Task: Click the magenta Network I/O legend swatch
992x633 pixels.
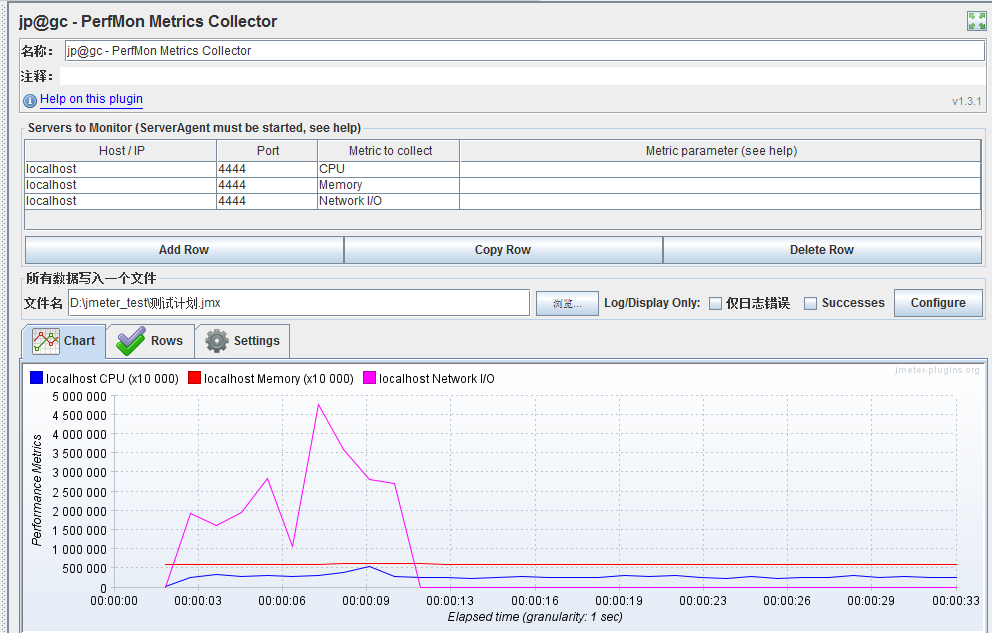Action: 369,378
